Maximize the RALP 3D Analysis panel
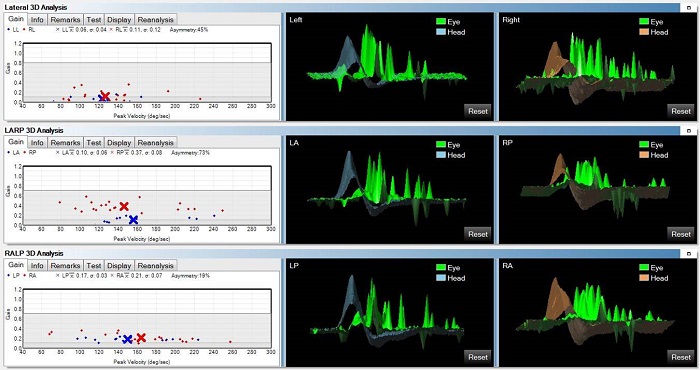The image size is (700, 370). point(688,254)
